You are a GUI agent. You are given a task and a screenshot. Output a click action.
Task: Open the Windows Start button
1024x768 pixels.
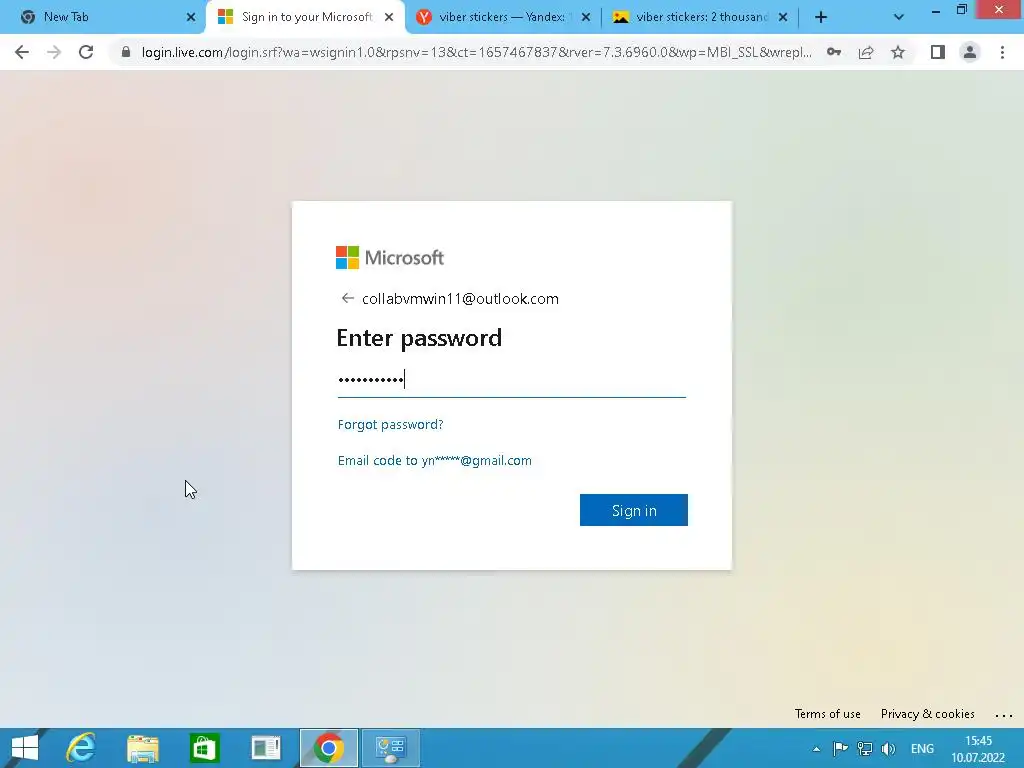(25, 748)
